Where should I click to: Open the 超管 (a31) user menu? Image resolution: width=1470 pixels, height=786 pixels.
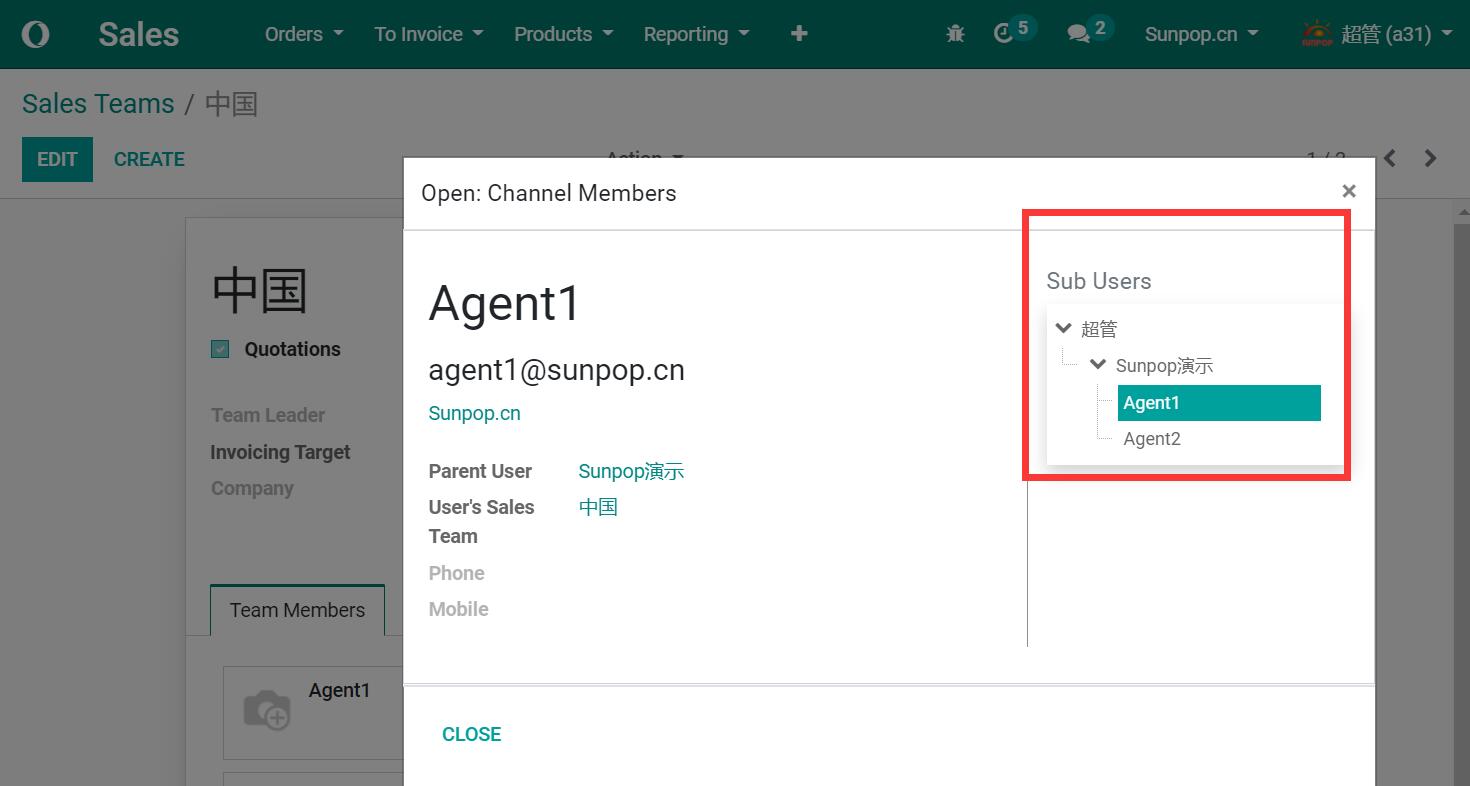[1377, 34]
